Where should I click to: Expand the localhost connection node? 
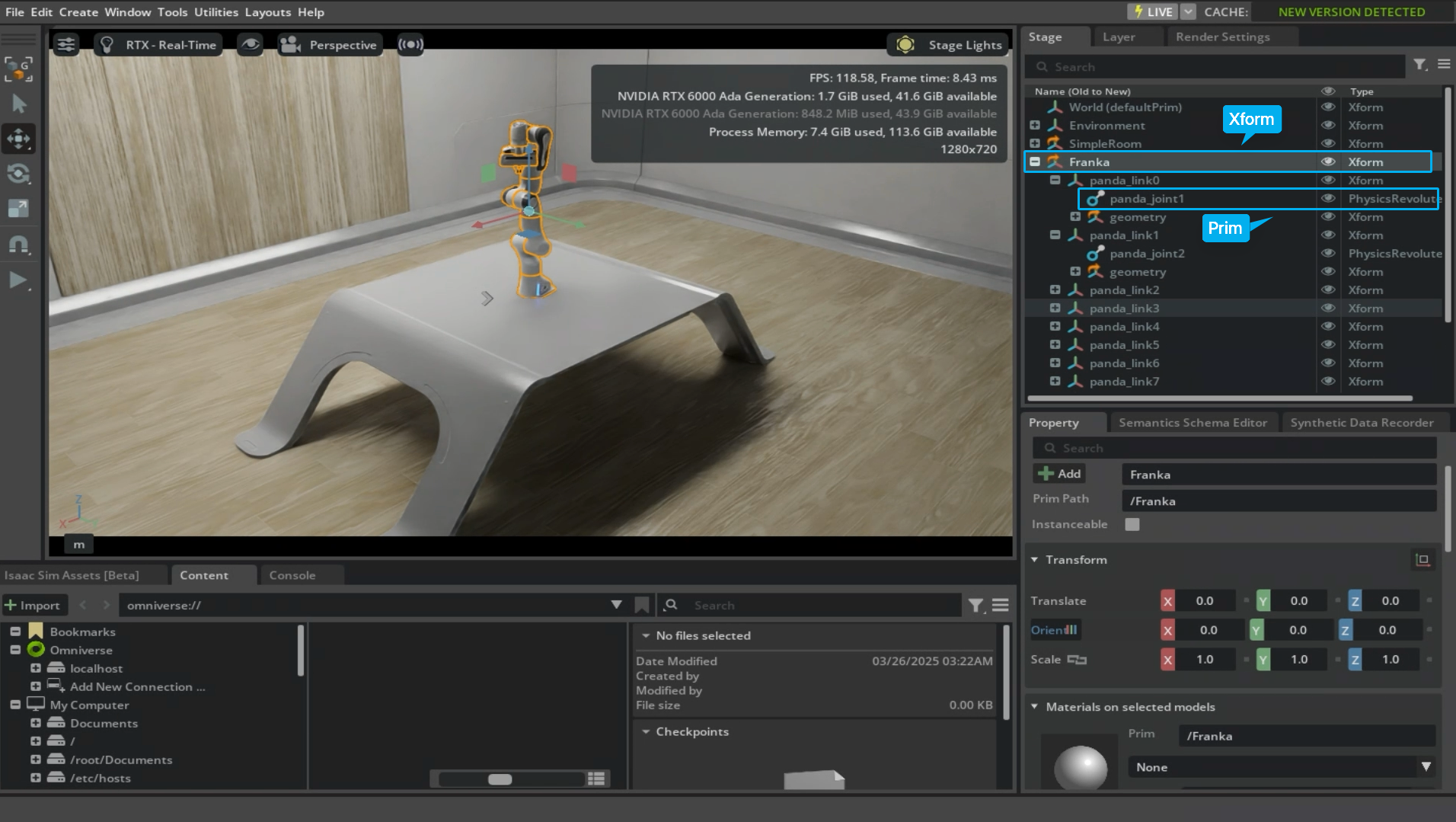[x=36, y=668]
